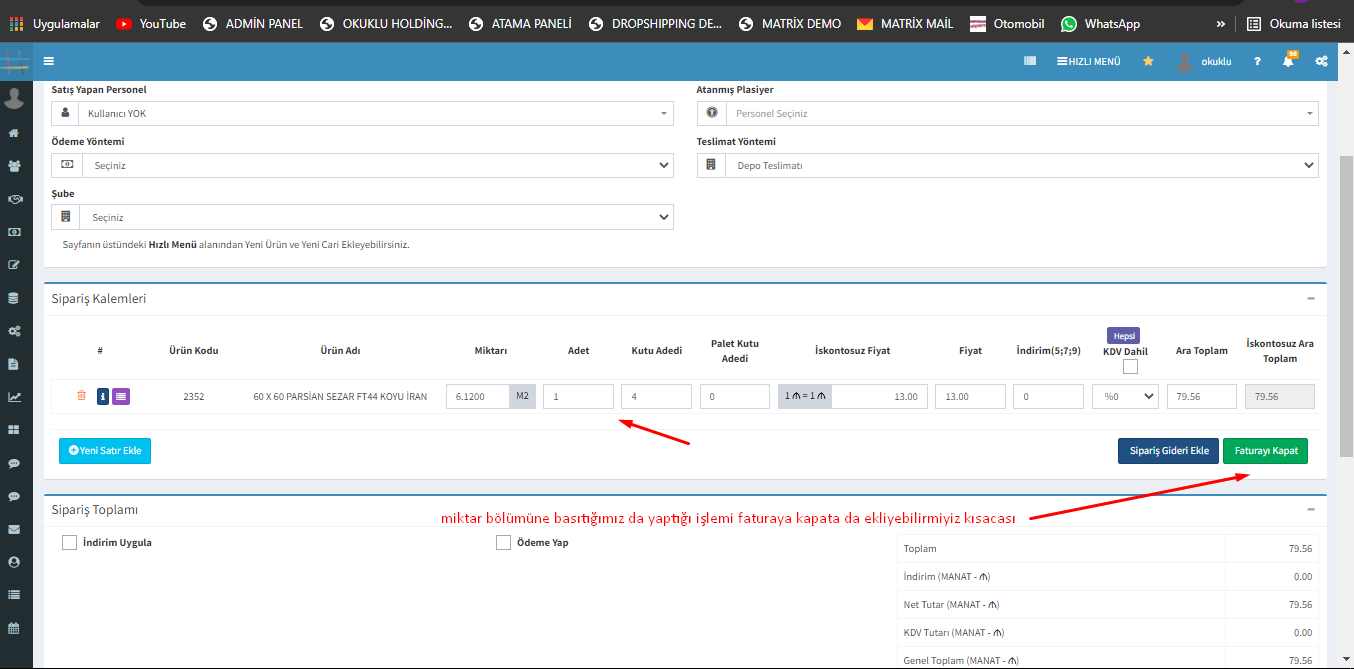This screenshot has width=1354, height=669.
Task: Open the %0 KDV rate dropdown
Action: 1125,397
